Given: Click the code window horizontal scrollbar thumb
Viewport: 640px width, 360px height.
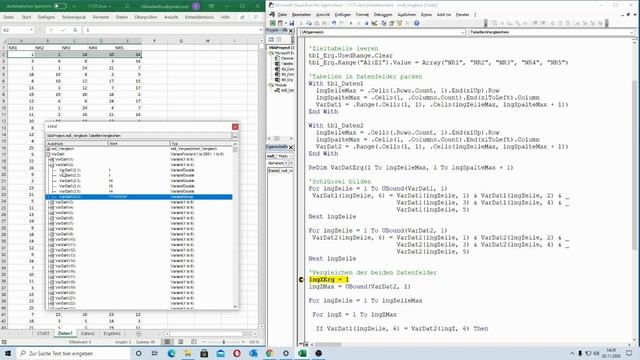Looking at the screenshot, I should point(327,345).
